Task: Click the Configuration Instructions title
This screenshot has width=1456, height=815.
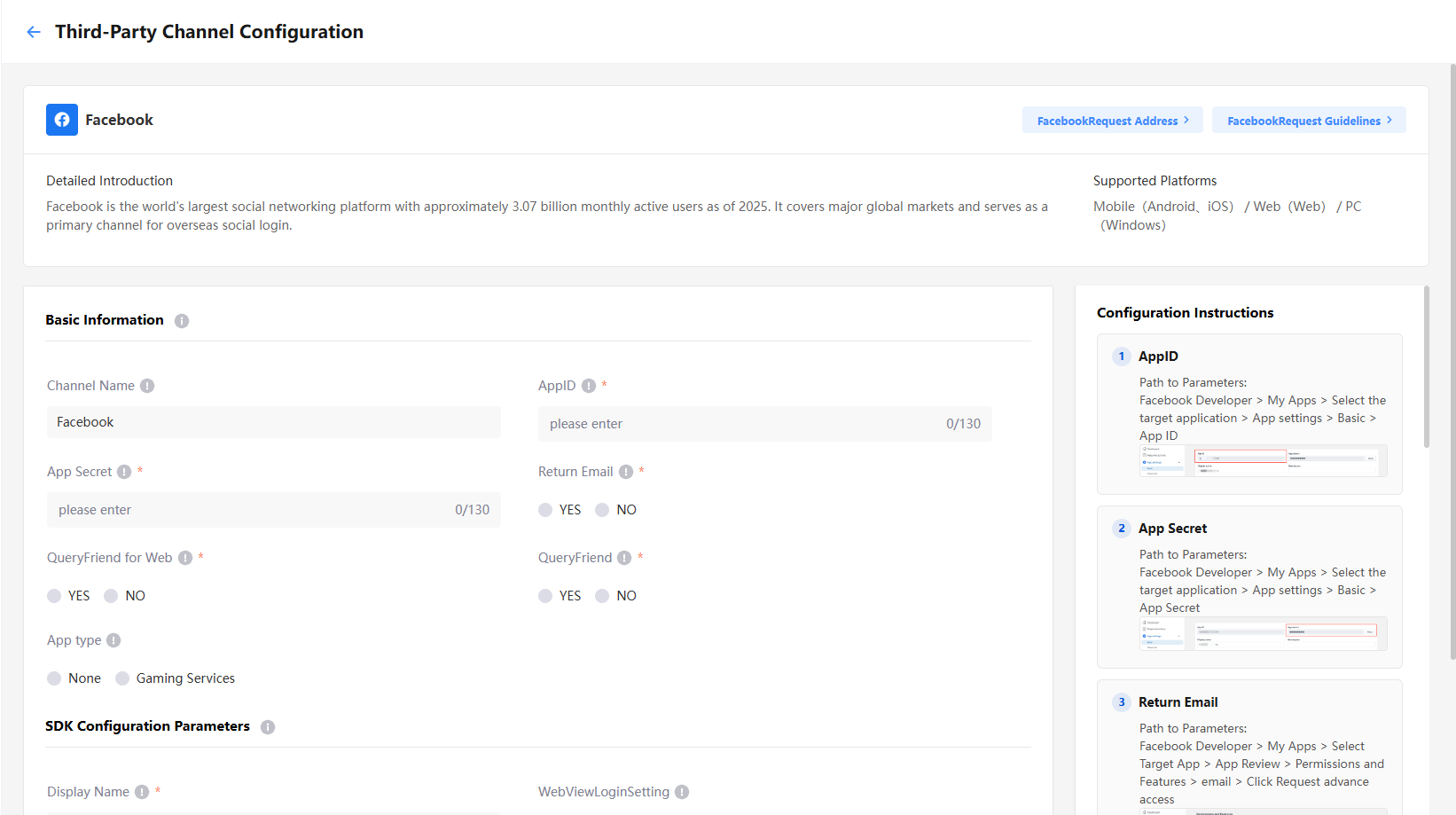Action: click(x=1186, y=313)
